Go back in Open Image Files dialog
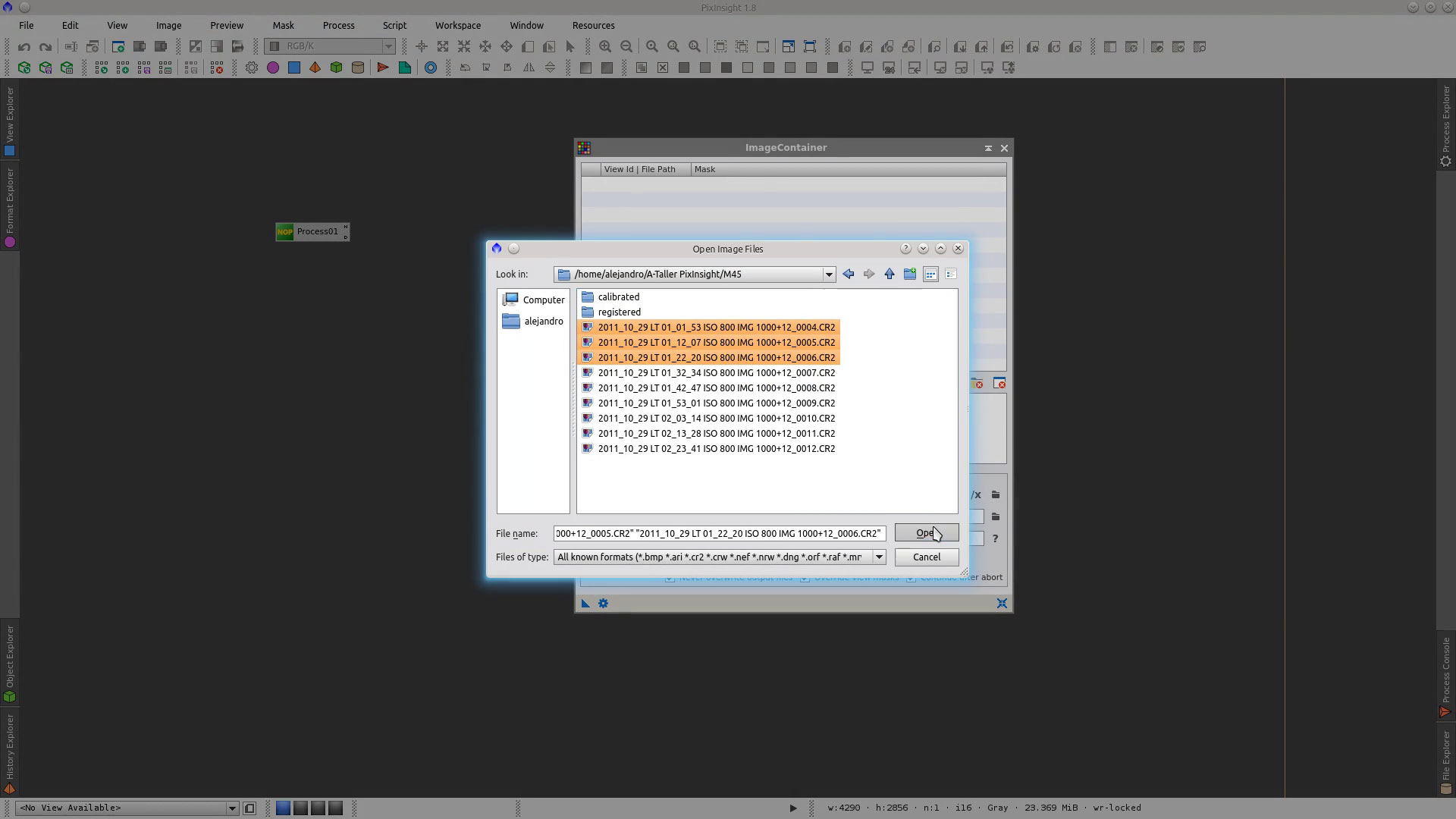Screen dimensions: 1456x819 (x=849, y=275)
